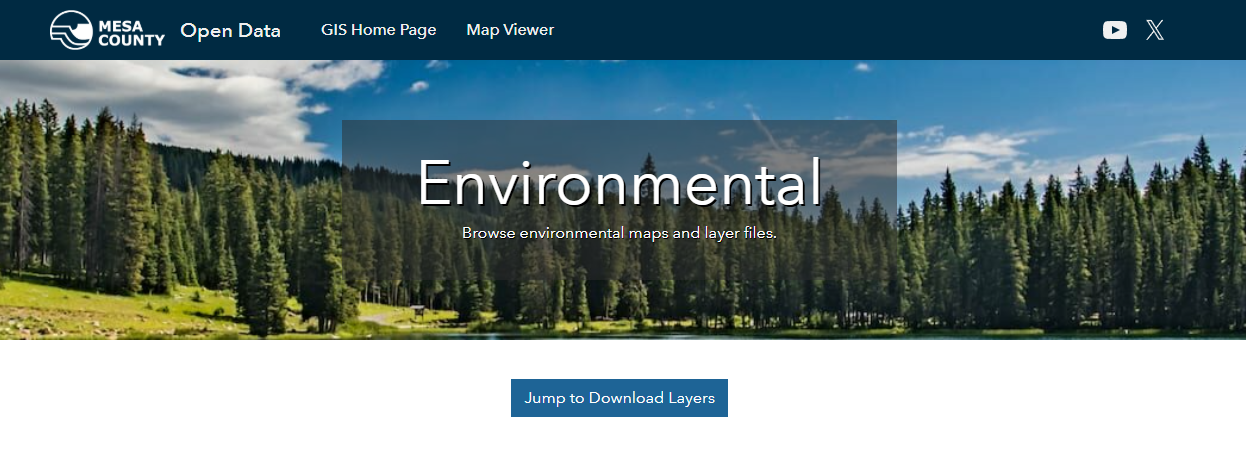Image resolution: width=1246 pixels, height=459 pixels.
Task: Open the Map Viewer menu item
Action: 510,30
